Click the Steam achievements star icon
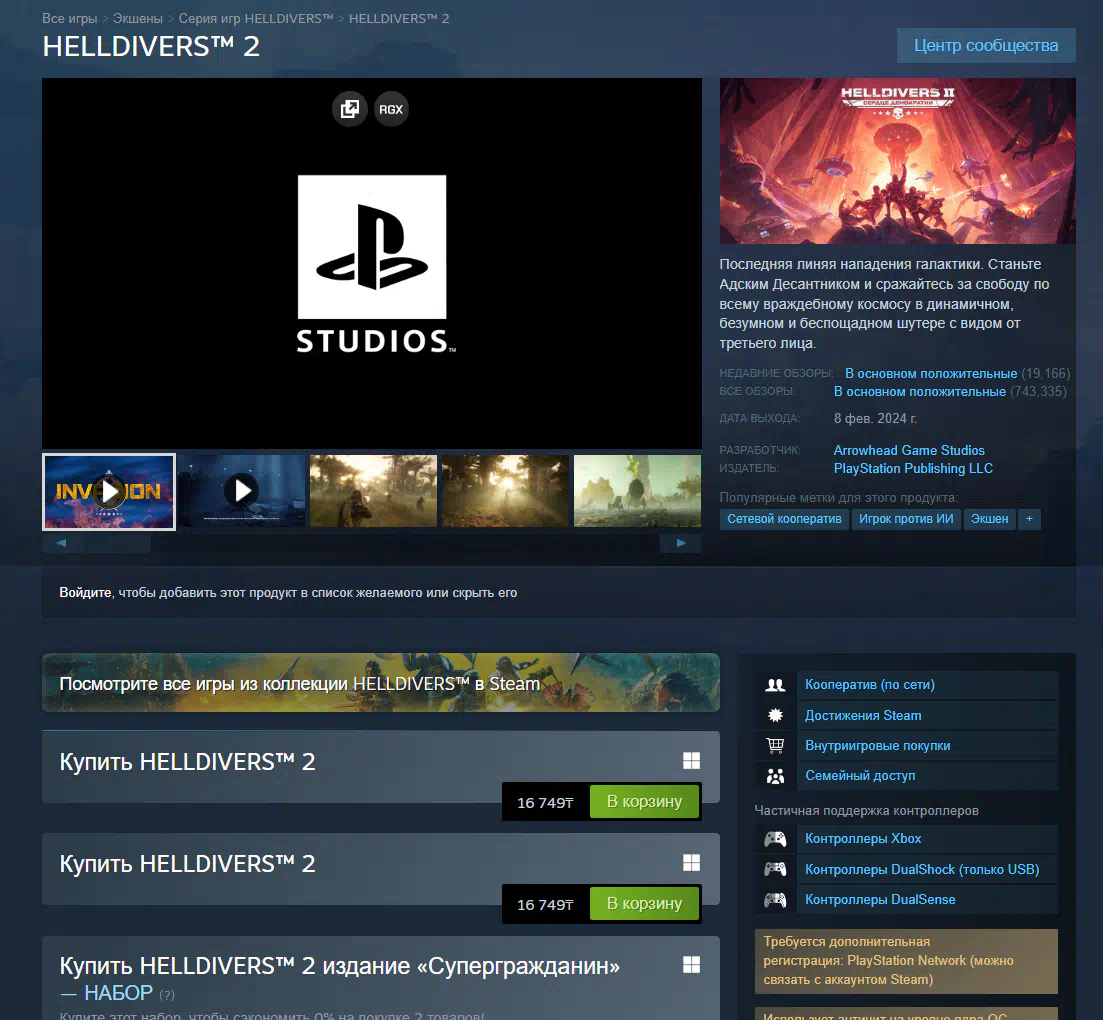Image resolution: width=1103 pixels, height=1020 pixels. point(775,715)
